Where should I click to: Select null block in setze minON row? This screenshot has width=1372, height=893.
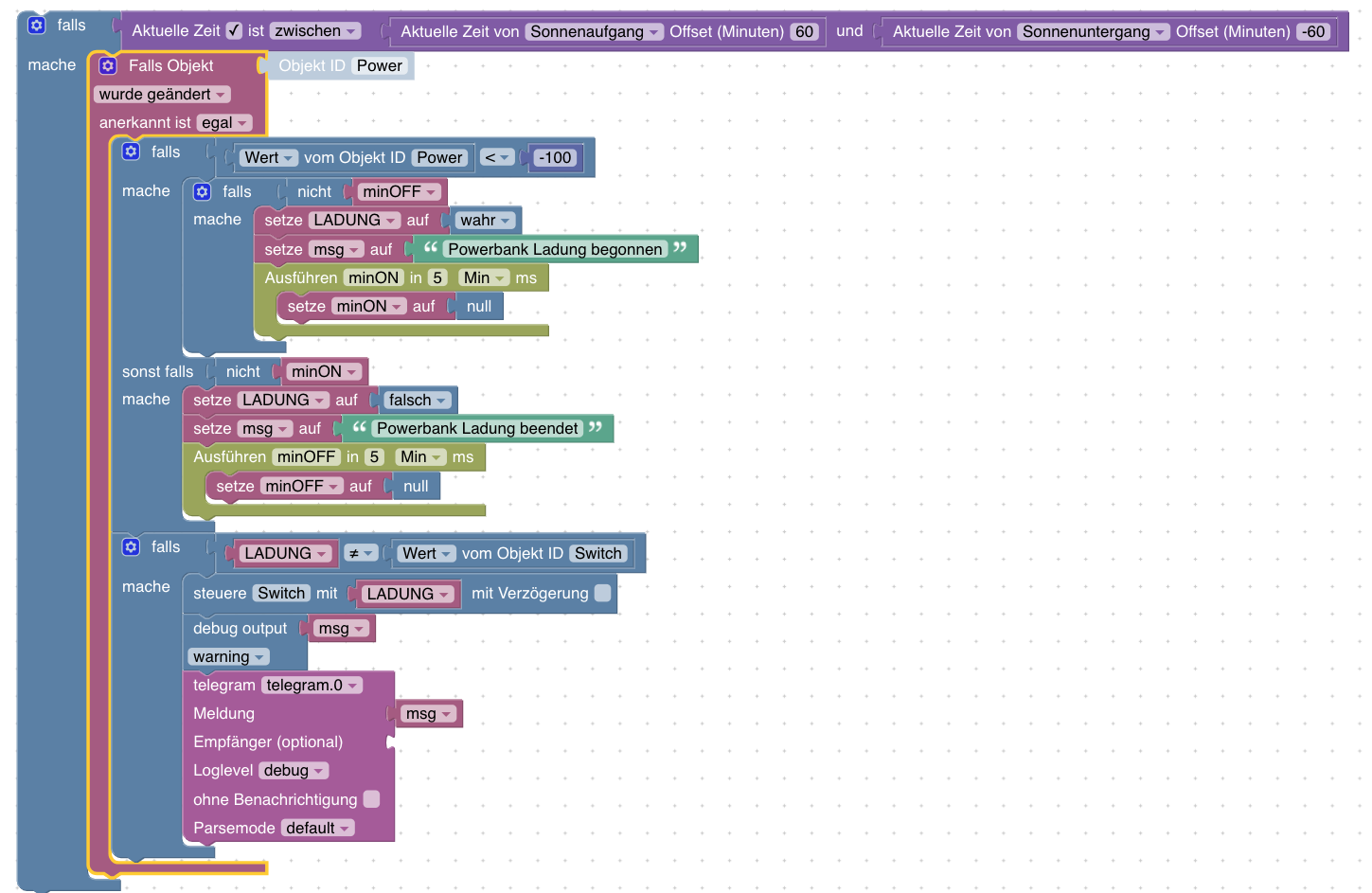(479, 306)
